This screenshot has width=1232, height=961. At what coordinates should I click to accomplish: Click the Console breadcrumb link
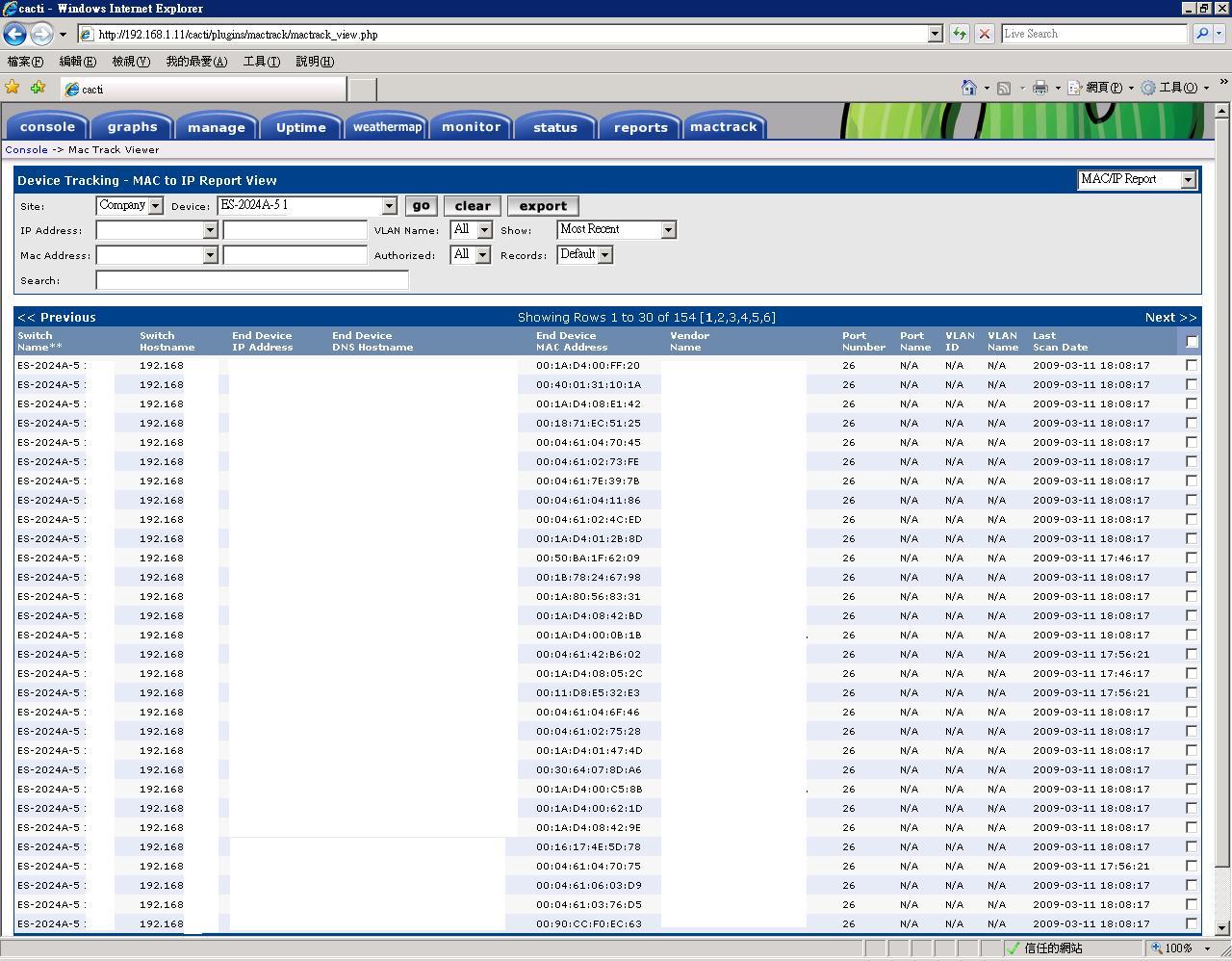pyautogui.click(x=26, y=149)
